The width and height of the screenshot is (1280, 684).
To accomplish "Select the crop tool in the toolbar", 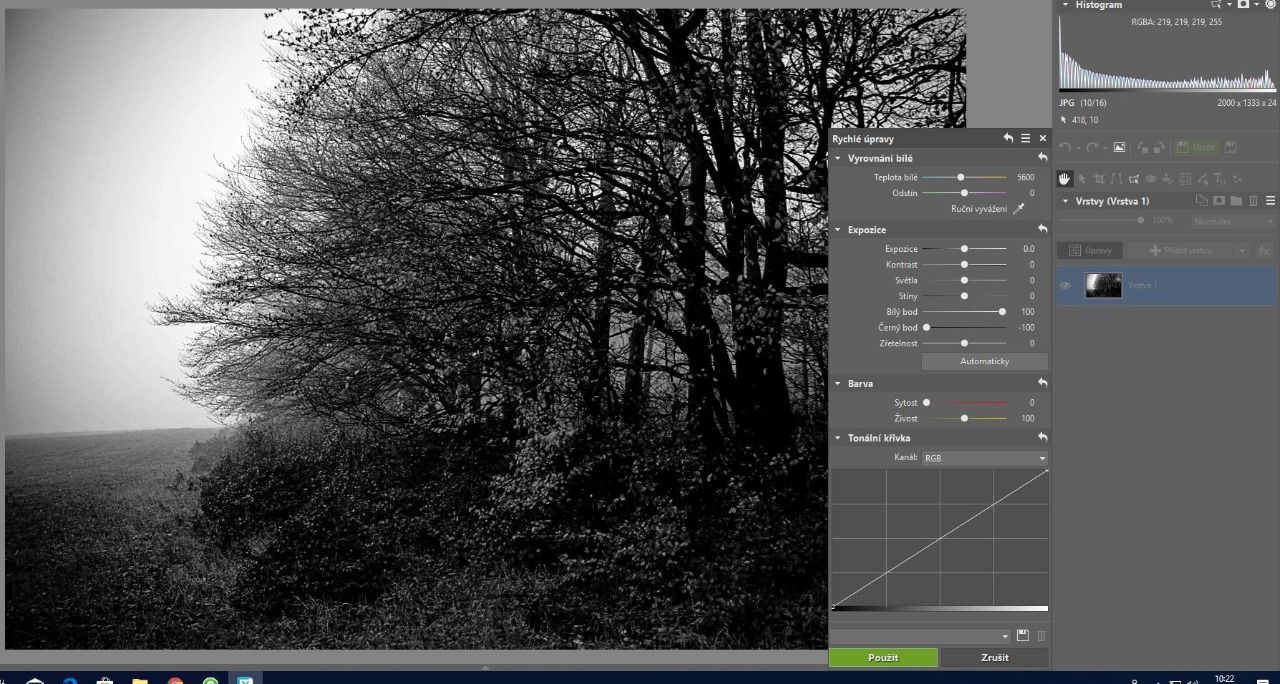I will click(x=1099, y=179).
